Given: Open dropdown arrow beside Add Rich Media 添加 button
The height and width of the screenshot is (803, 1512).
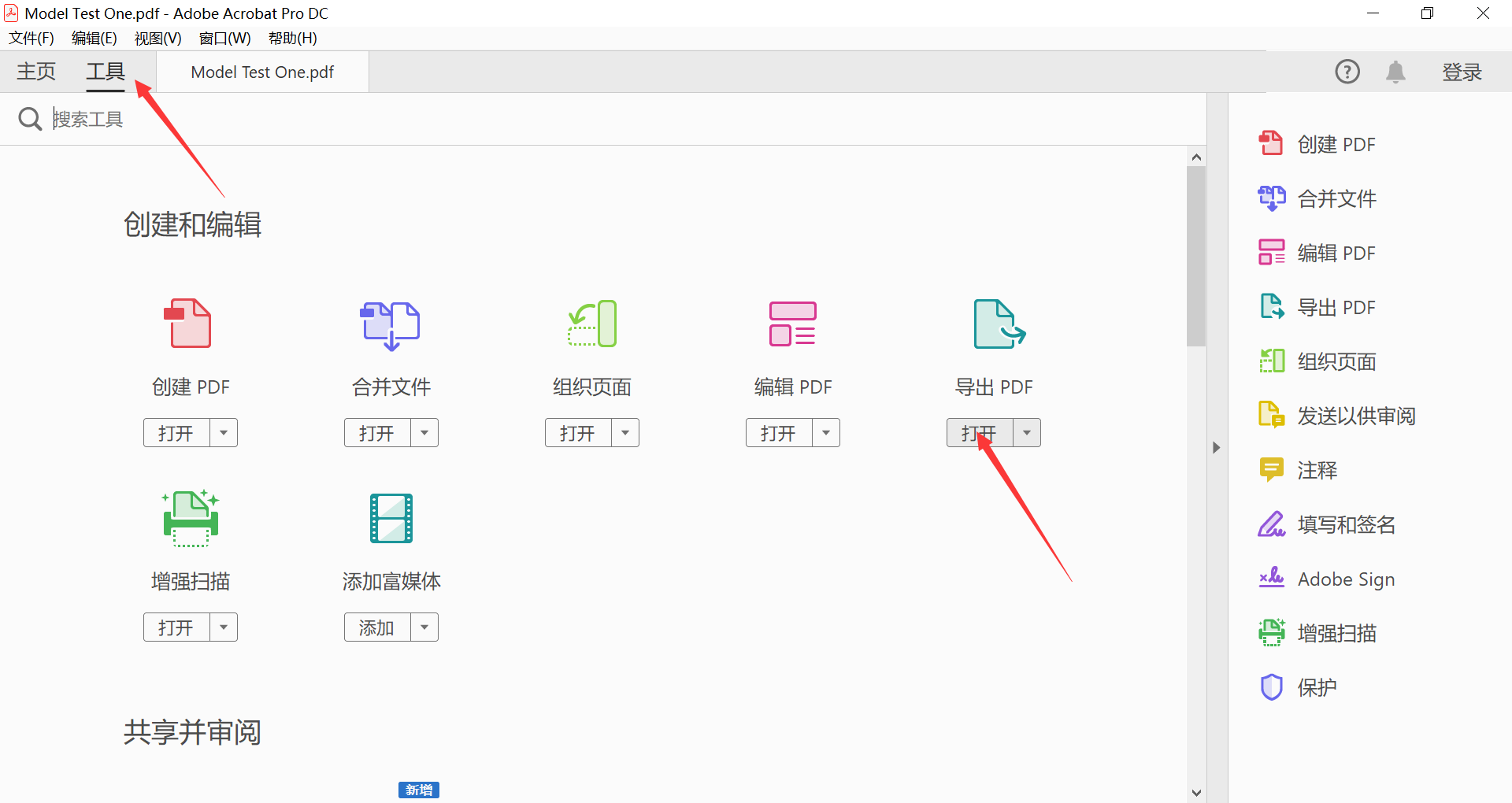Looking at the screenshot, I should (424, 627).
